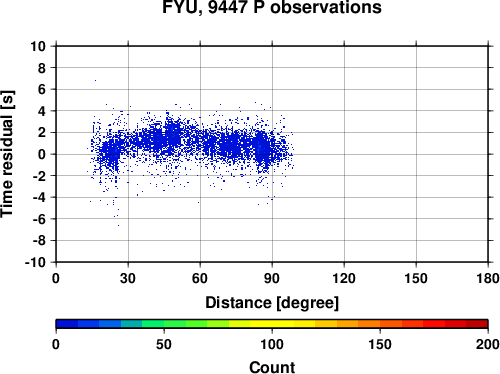Click the dense data cluster near 50 degrees
The height and width of the screenshot is (374, 500).
pyautogui.click(x=172, y=135)
